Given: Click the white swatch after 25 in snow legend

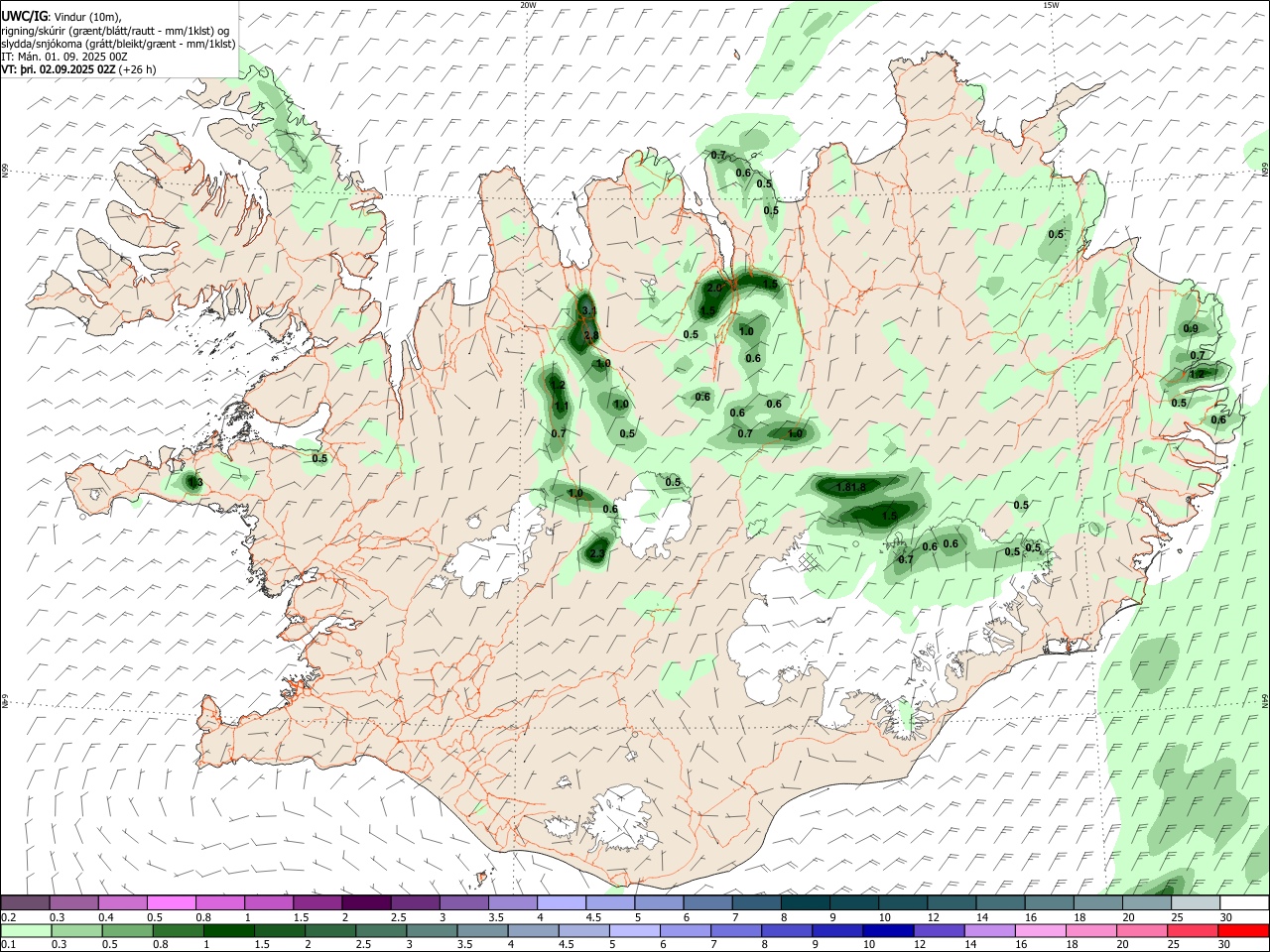Looking at the screenshot, I should tap(1244, 903).
